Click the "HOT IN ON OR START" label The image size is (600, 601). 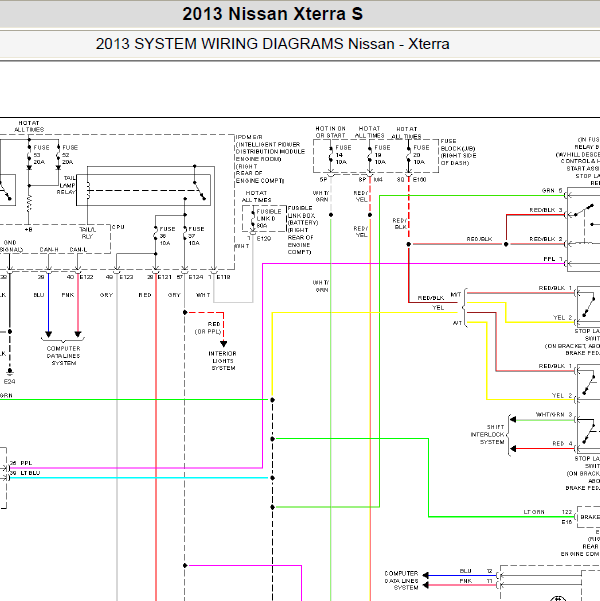(330, 132)
